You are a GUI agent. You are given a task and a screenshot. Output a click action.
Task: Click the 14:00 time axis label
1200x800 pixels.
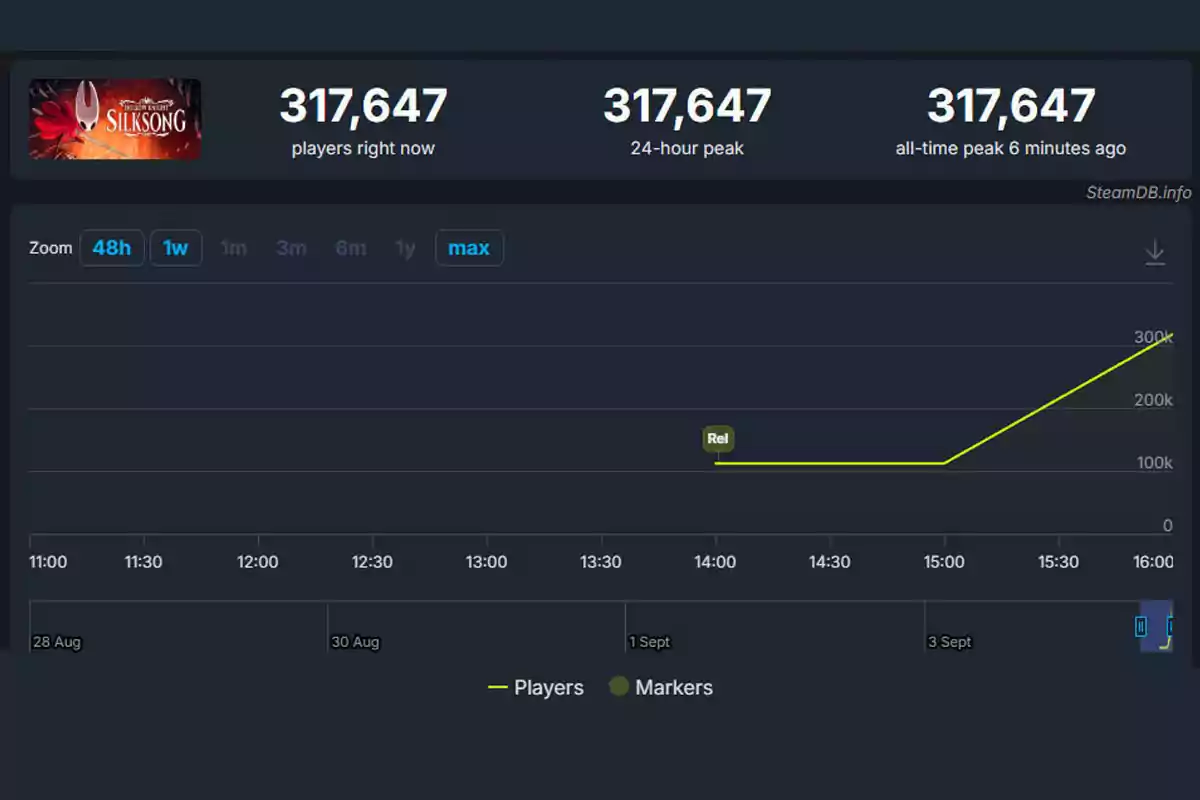click(x=715, y=562)
